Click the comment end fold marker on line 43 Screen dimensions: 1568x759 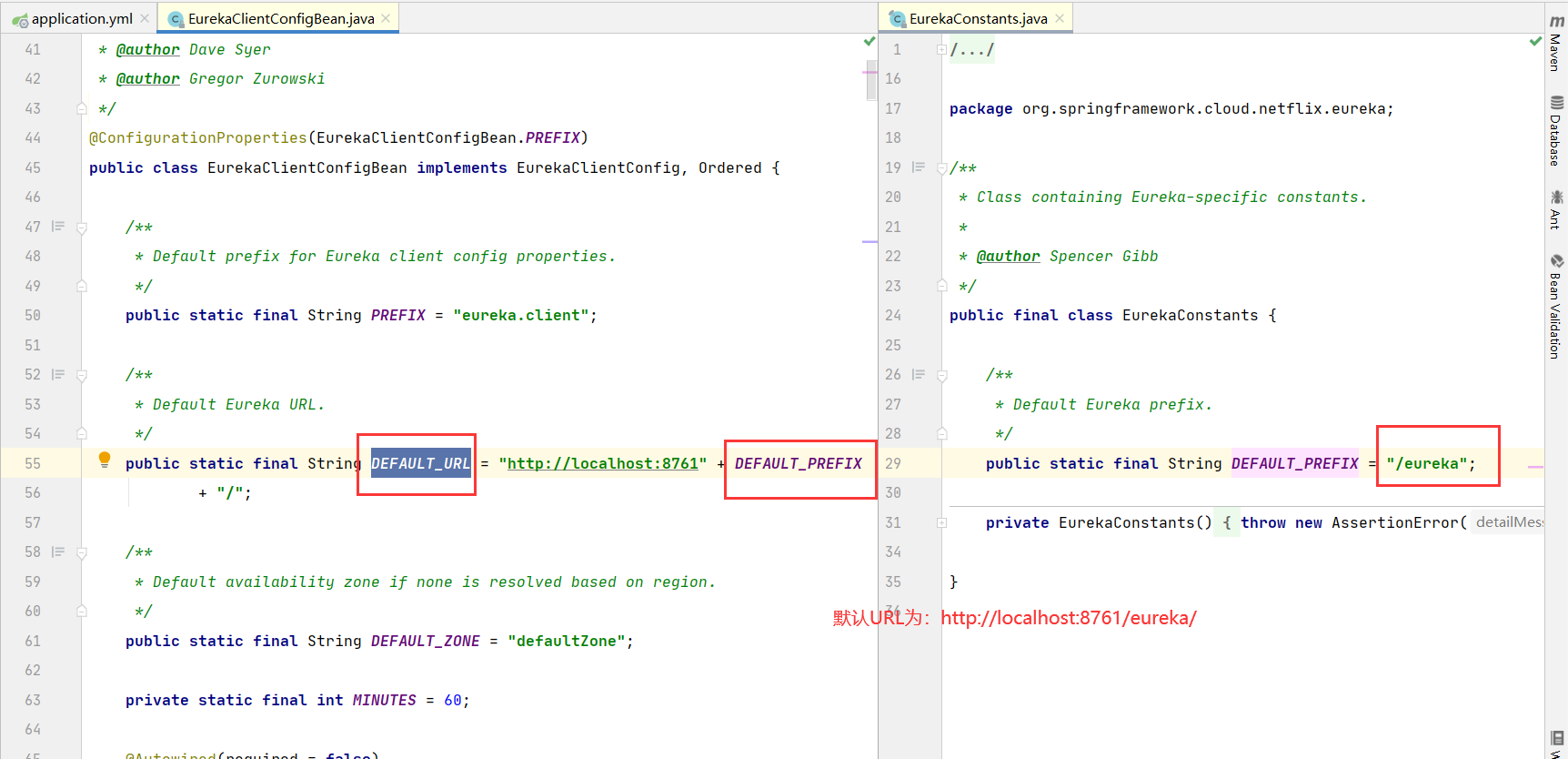82,108
